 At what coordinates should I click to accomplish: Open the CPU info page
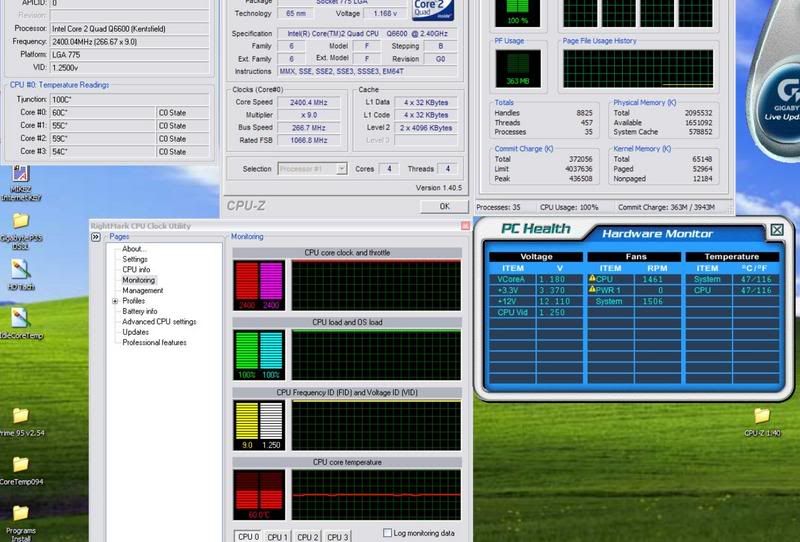pos(136,270)
